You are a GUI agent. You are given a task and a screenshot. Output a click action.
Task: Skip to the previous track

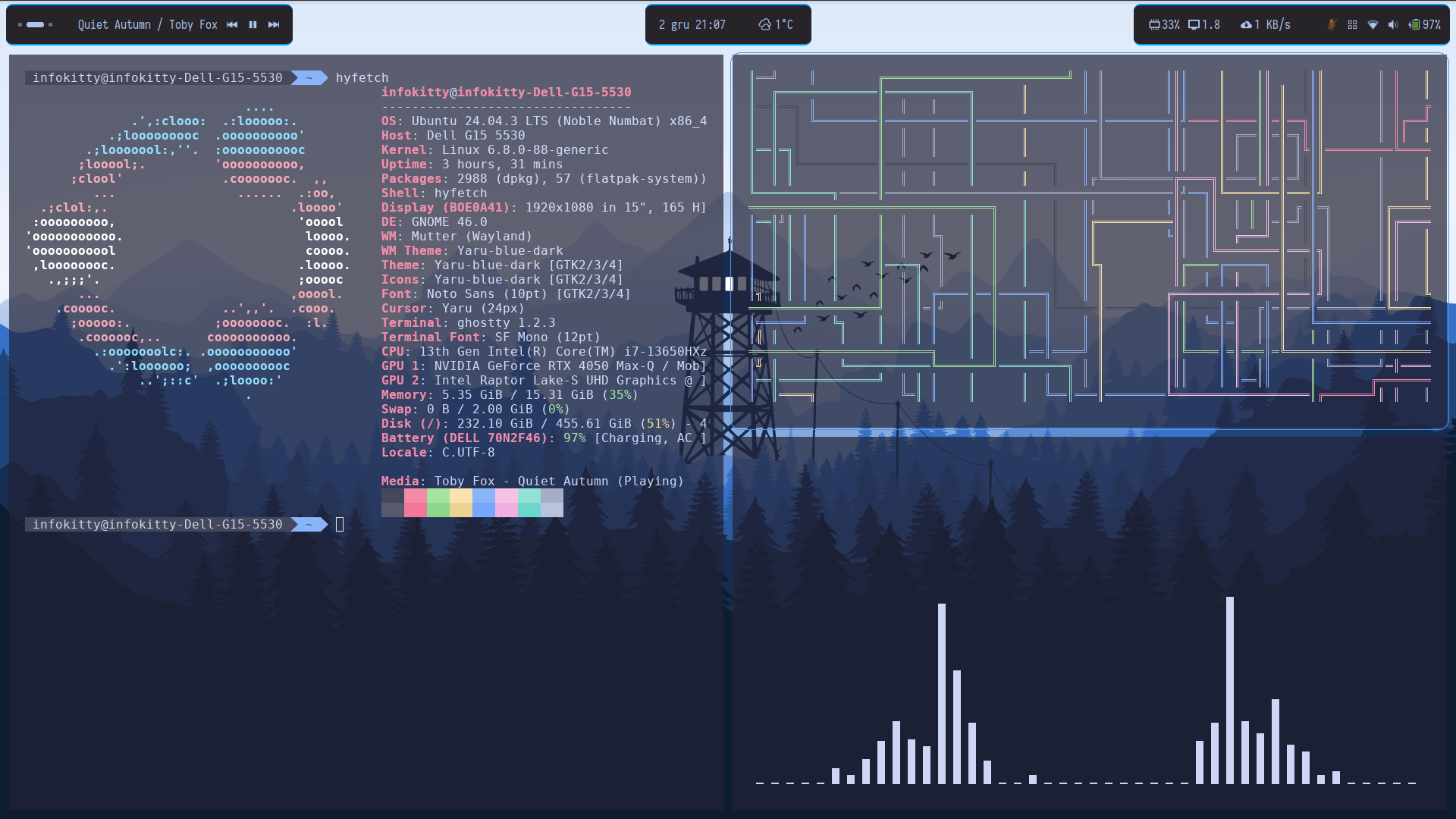(232, 24)
